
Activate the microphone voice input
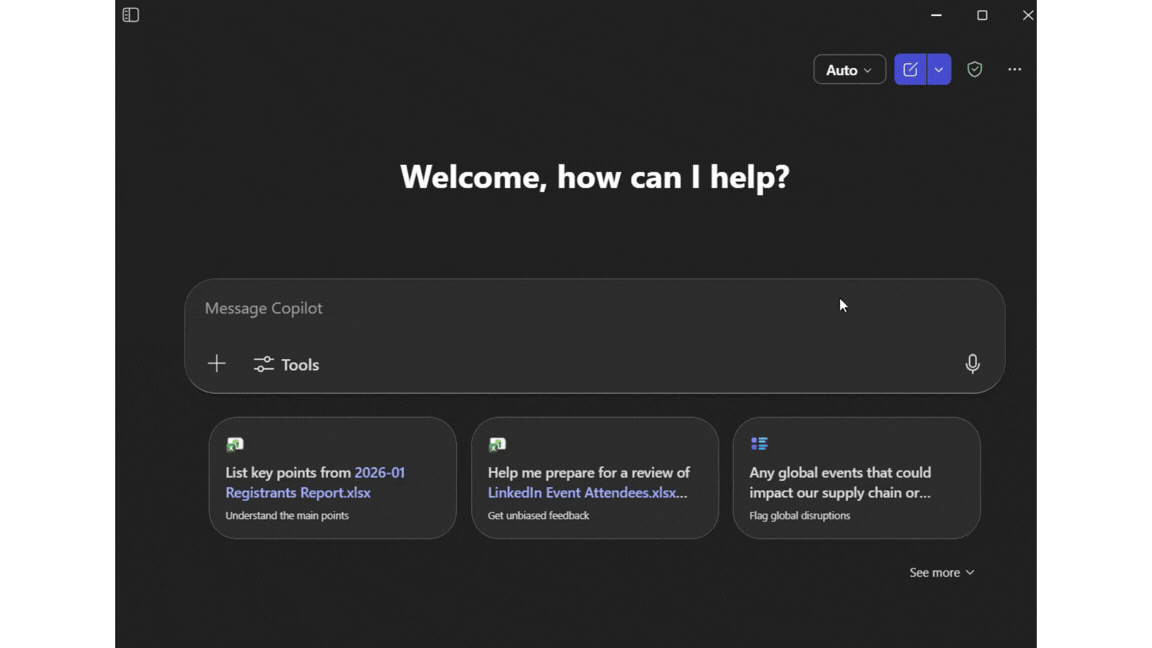pyautogui.click(x=972, y=364)
